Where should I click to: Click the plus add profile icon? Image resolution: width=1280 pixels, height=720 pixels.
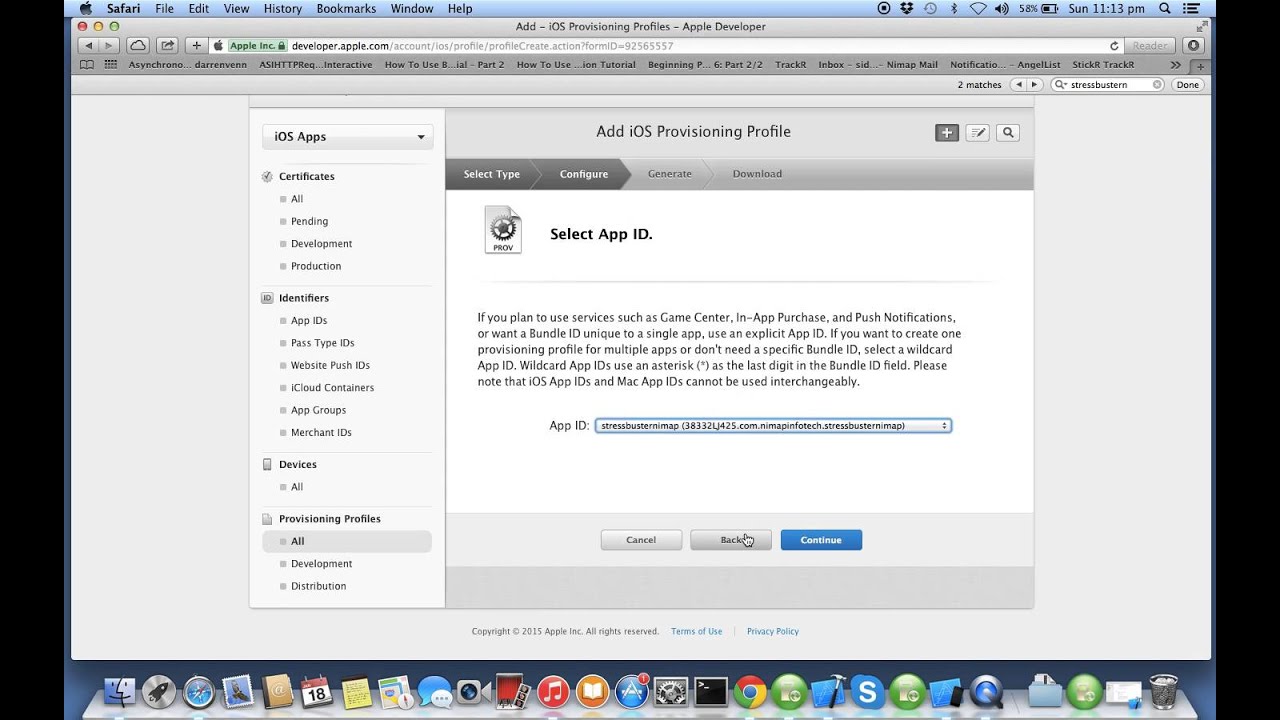947,132
